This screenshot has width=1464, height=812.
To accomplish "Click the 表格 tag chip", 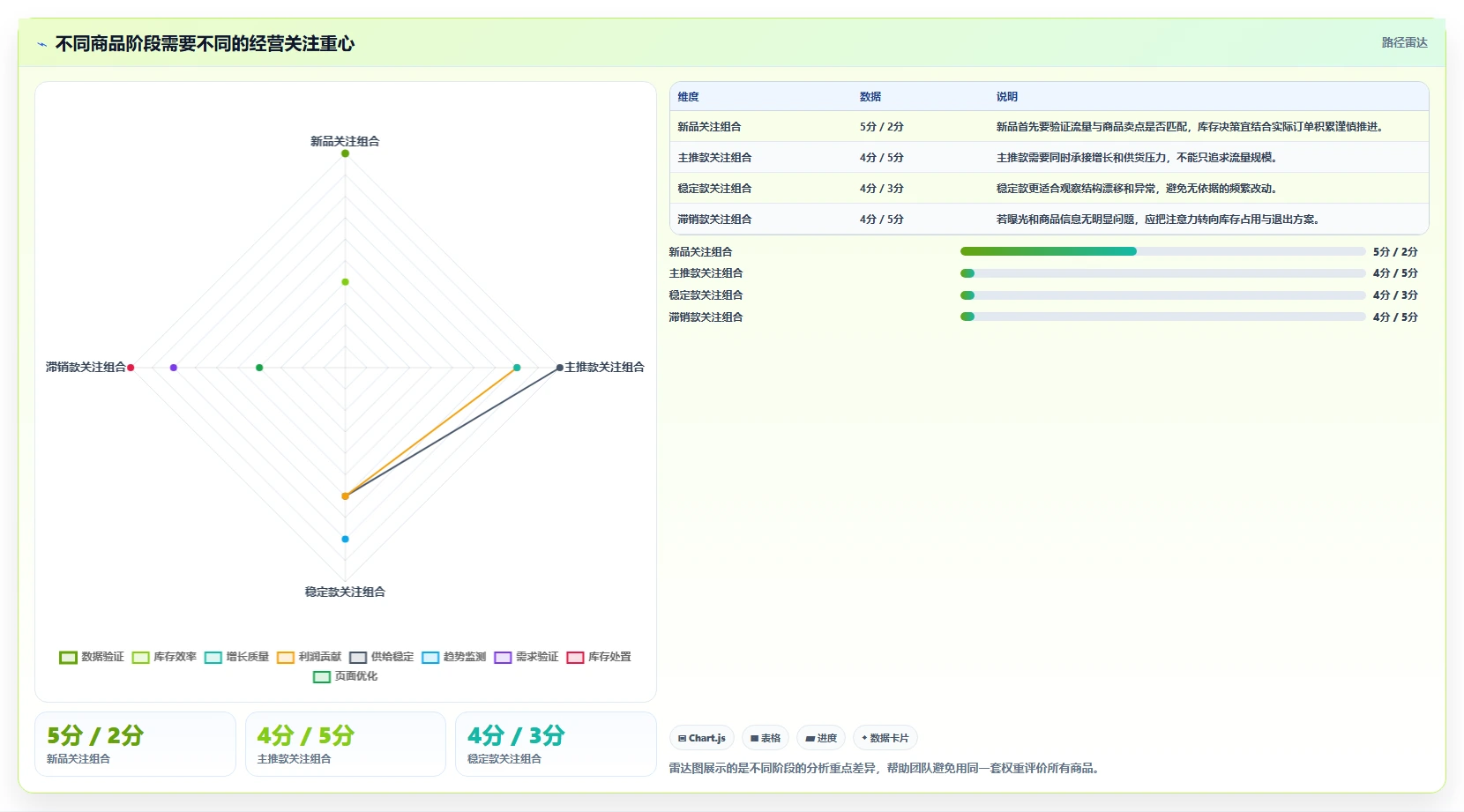I will pos(766,738).
